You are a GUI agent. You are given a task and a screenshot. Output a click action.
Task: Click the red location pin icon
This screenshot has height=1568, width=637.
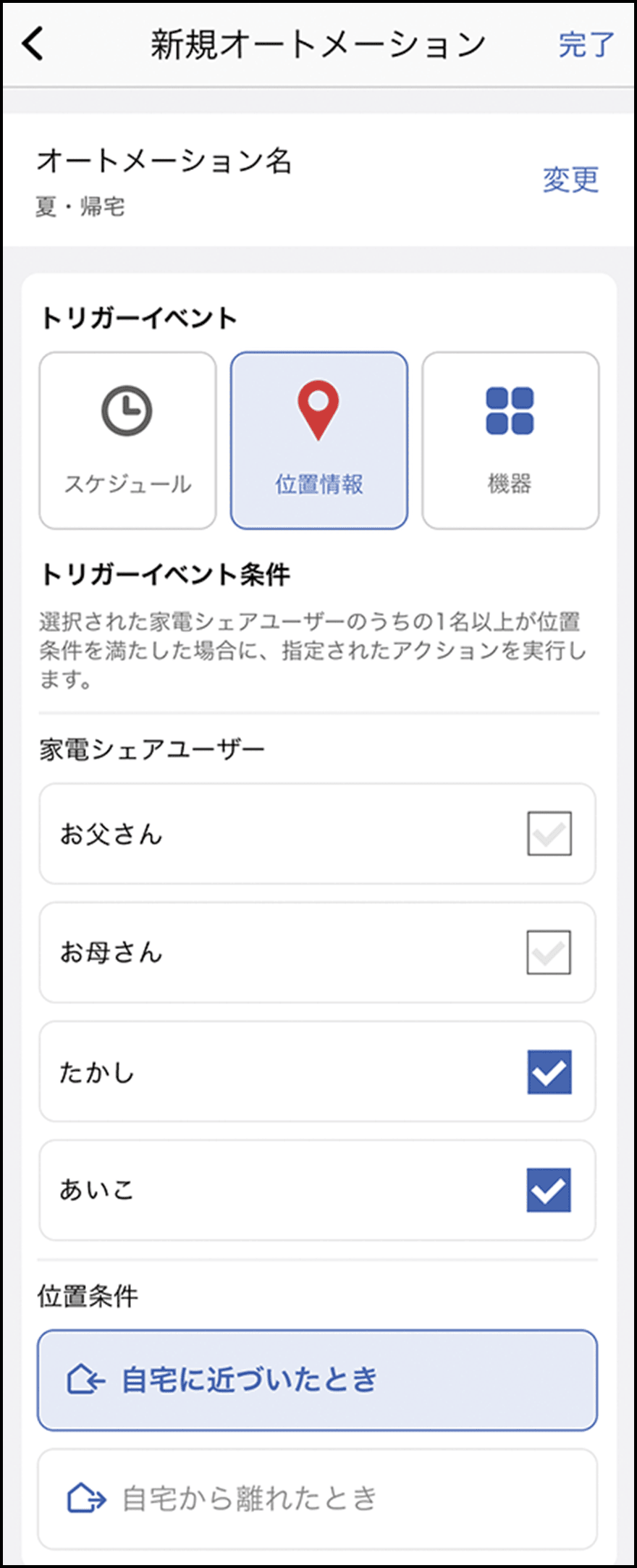(318, 409)
